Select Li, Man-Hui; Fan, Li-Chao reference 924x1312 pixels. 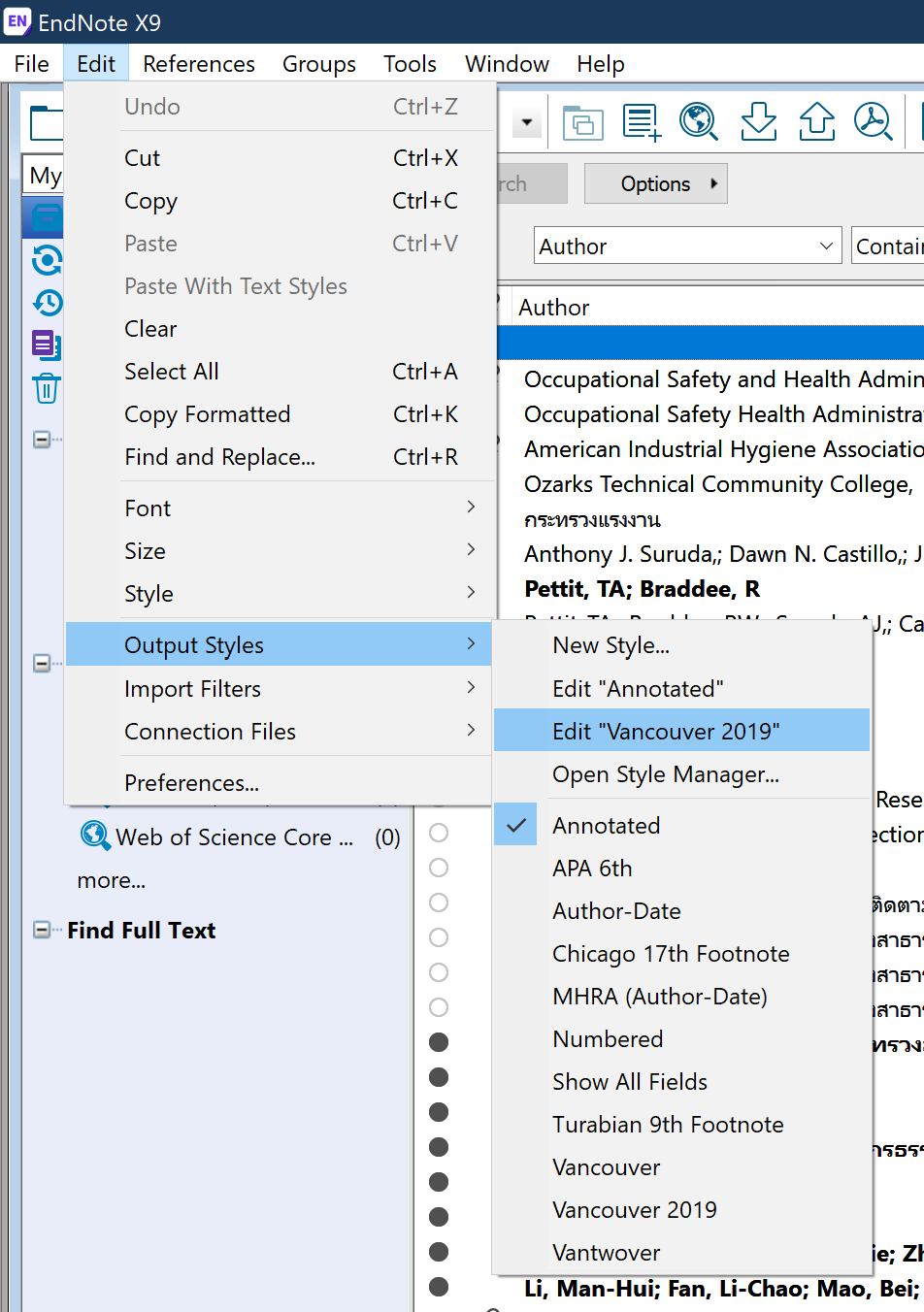(x=722, y=1289)
